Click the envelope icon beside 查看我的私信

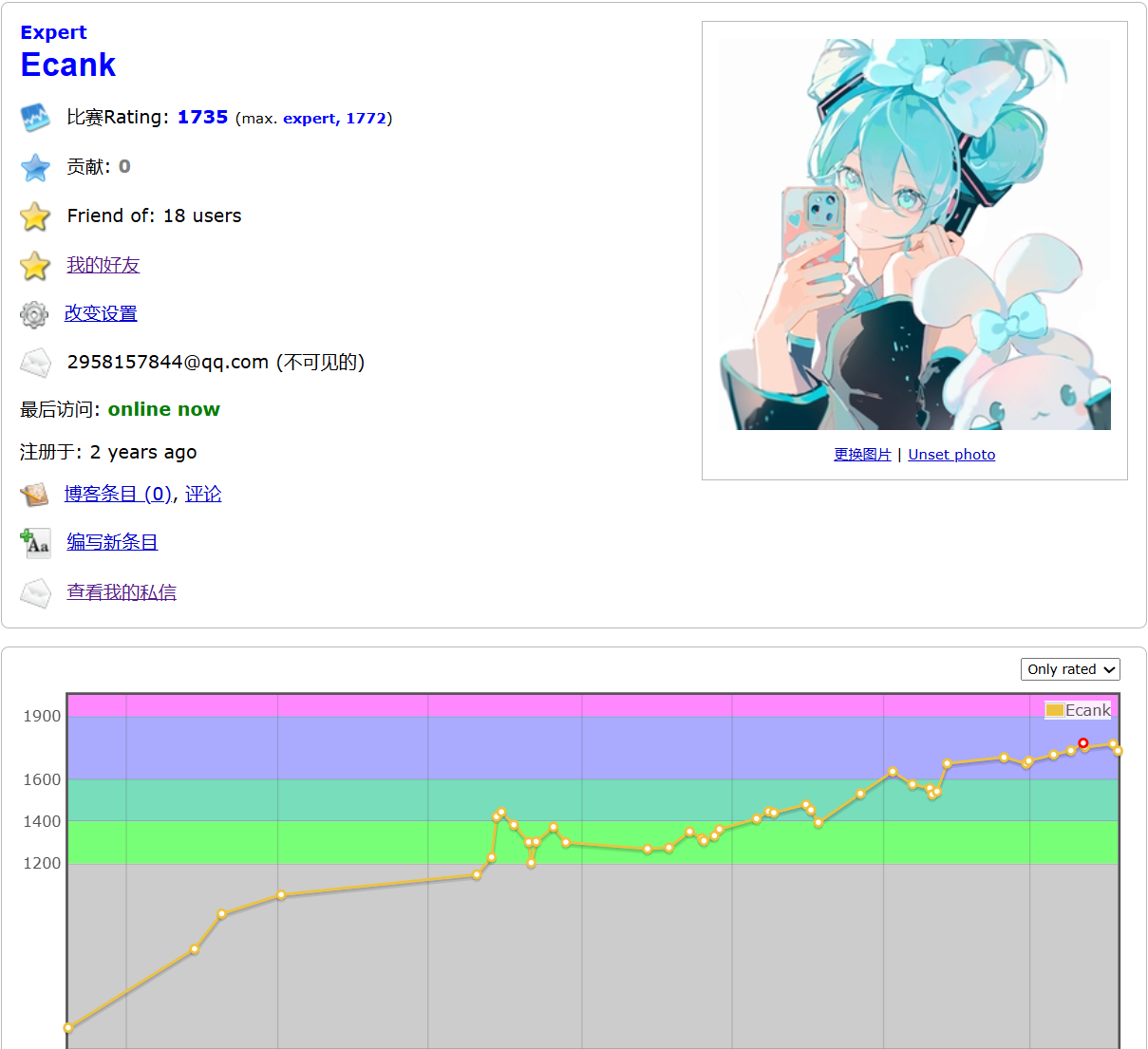point(35,593)
